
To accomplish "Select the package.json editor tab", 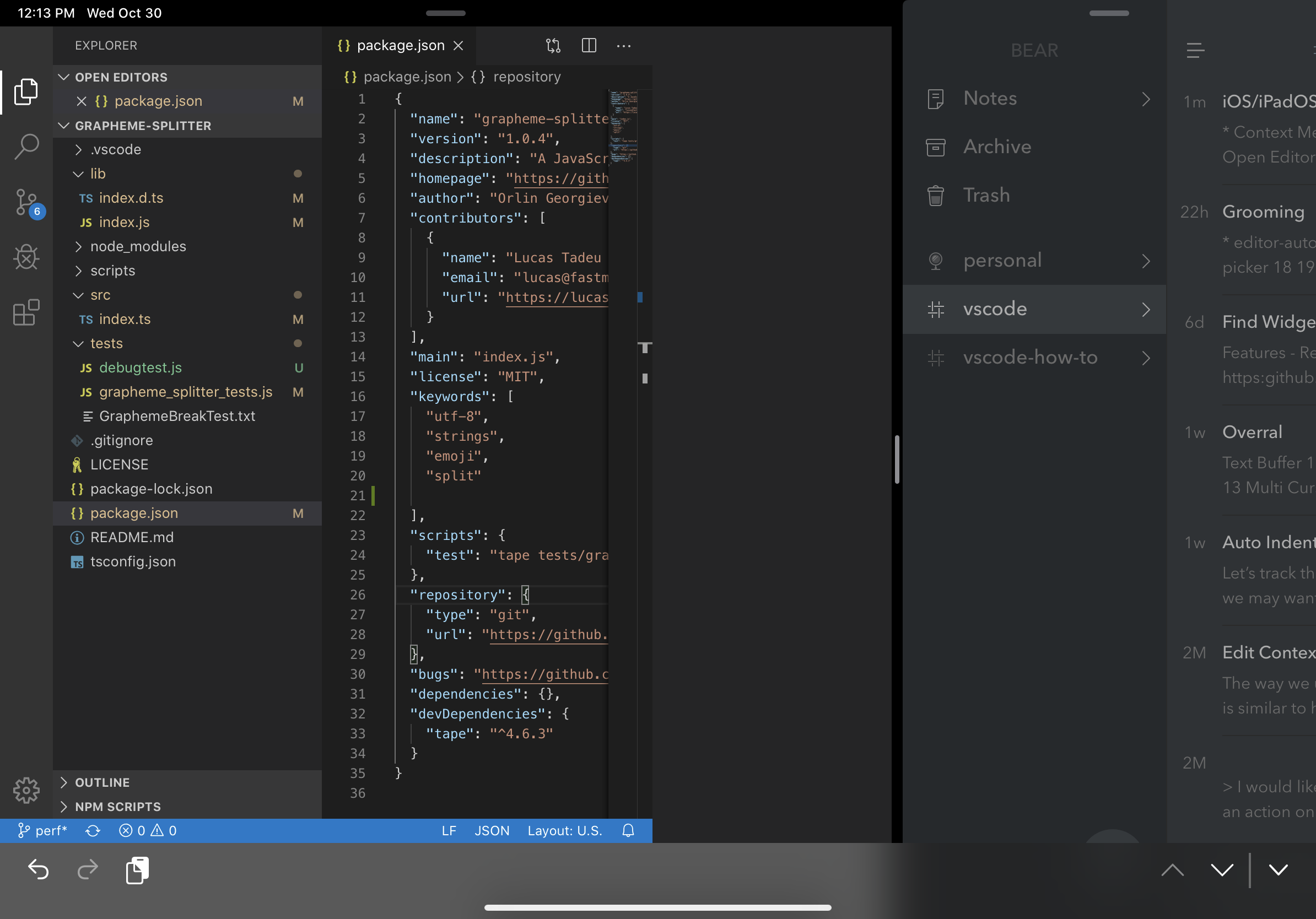I will point(400,45).
